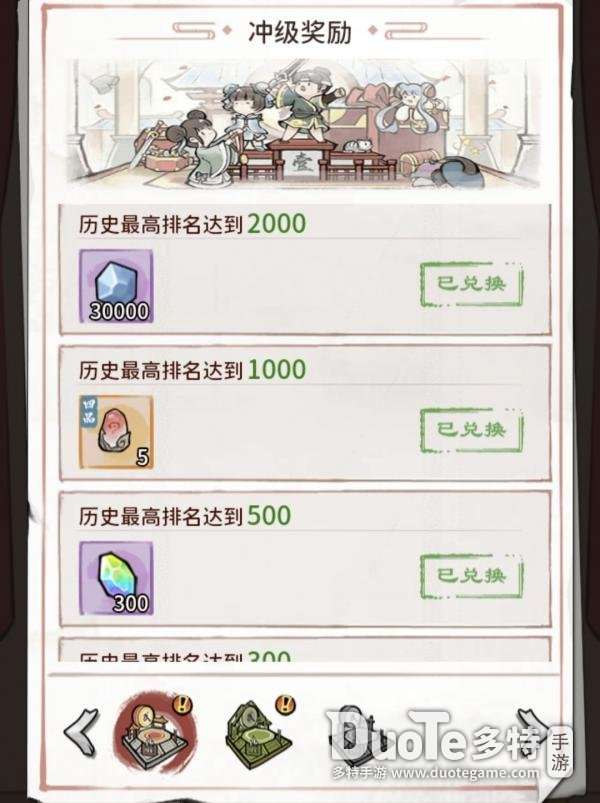Tap the cartoon characters banner illustration
The height and width of the screenshot is (803, 600).
pos(304,124)
